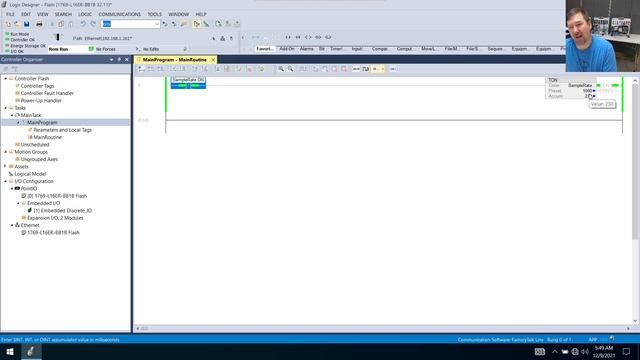Click the Zoom In magnifier icon

coord(281,69)
